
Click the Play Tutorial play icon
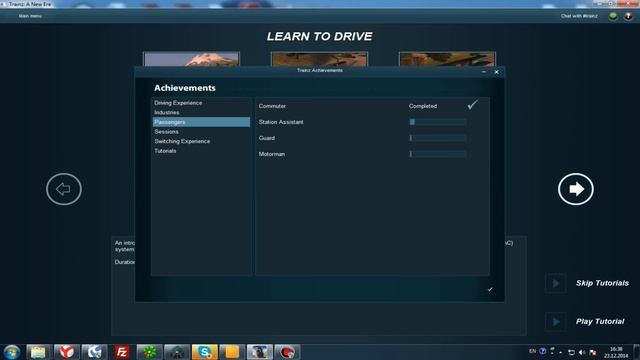[x=556, y=322]
